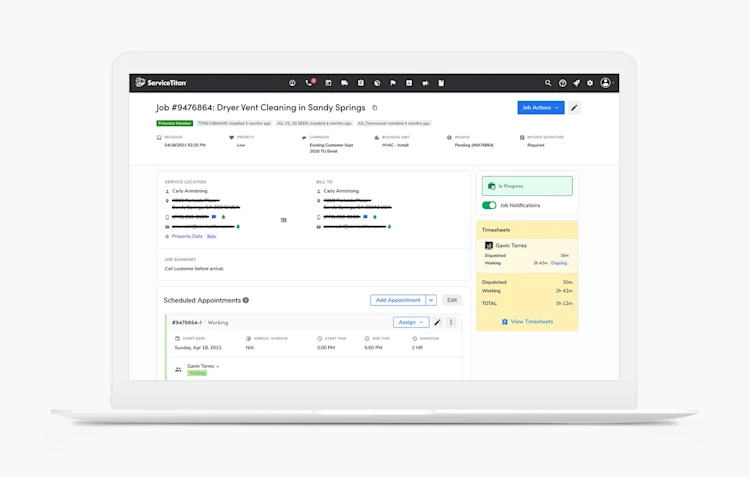
Task: Open the help question mark icon
Action: pos(562,83)
